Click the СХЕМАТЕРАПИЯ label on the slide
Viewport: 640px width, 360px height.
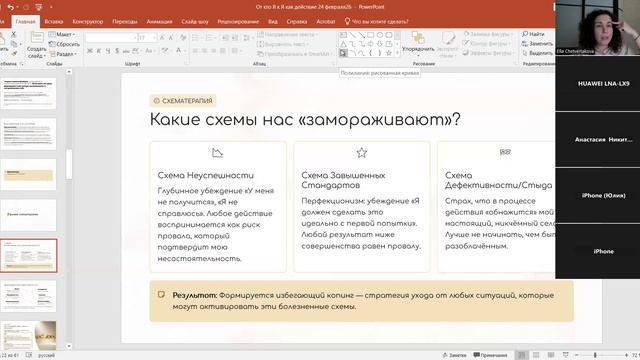tap(183, 100)
